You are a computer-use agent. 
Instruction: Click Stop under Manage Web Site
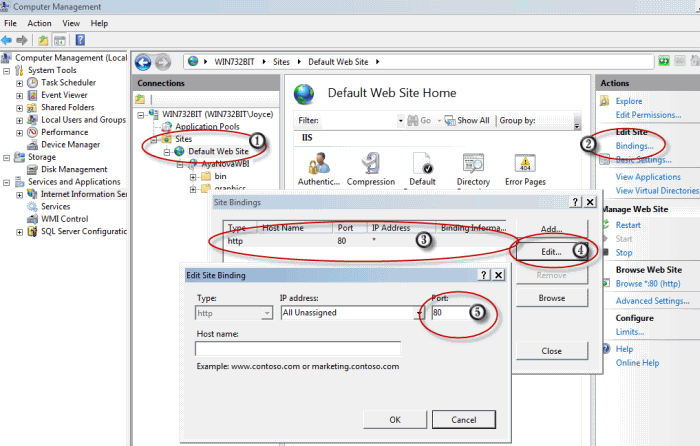[x=624, y=253]
